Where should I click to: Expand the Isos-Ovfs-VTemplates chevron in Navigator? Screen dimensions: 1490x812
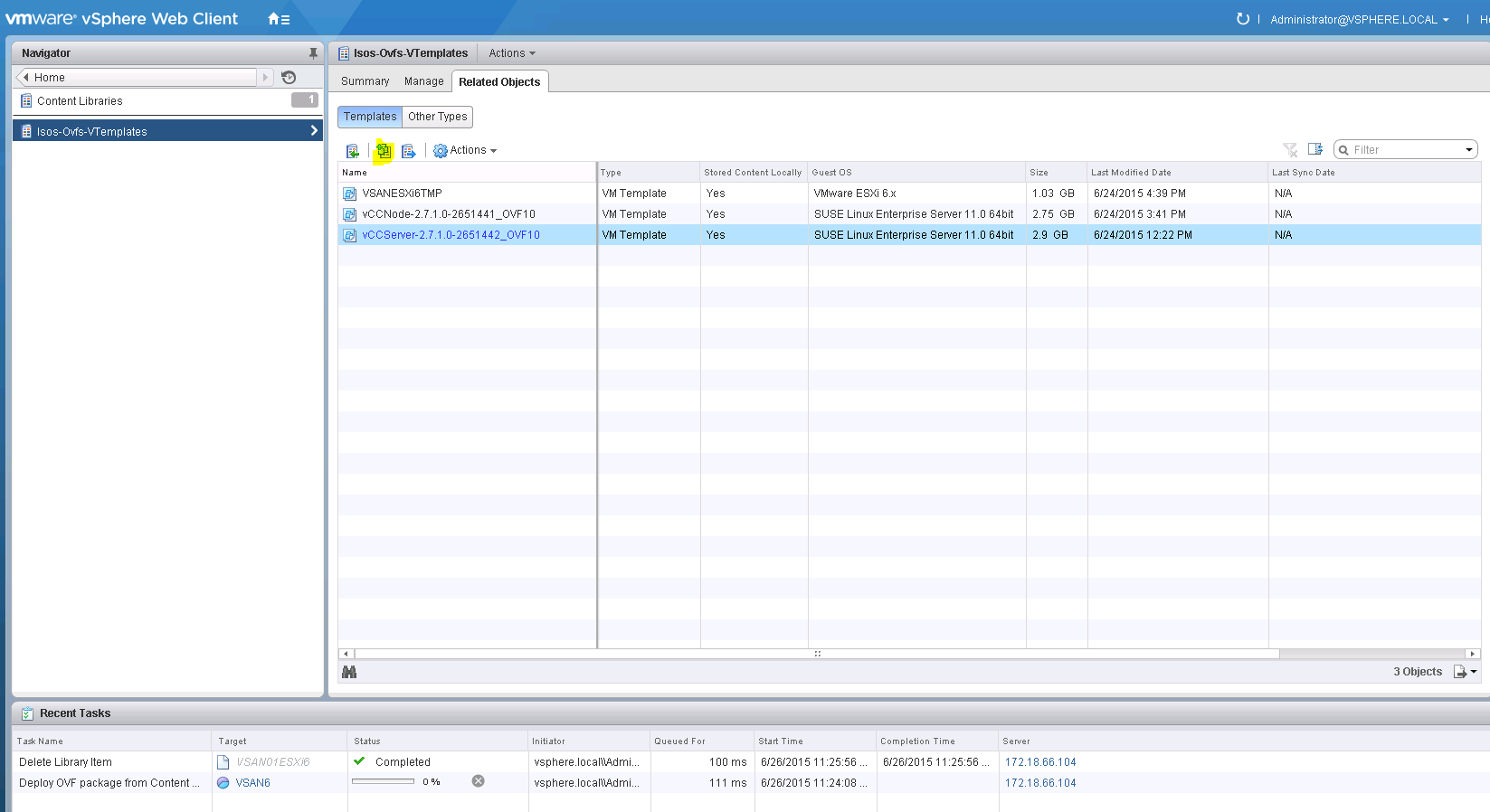pyautogui.click(x=314, y=131)
